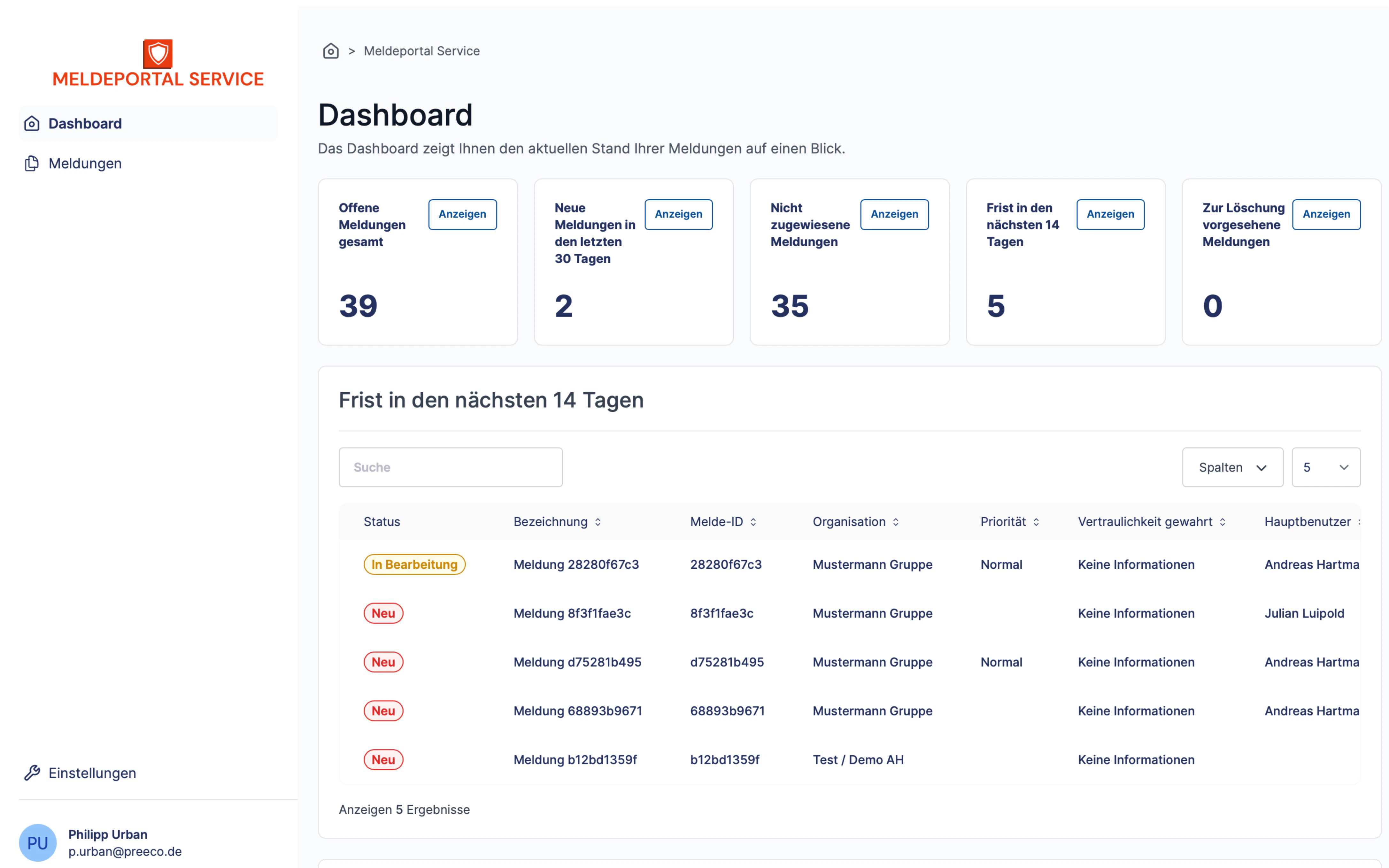Click the Meldeportal Service shield logo

(x=158, y=54)
